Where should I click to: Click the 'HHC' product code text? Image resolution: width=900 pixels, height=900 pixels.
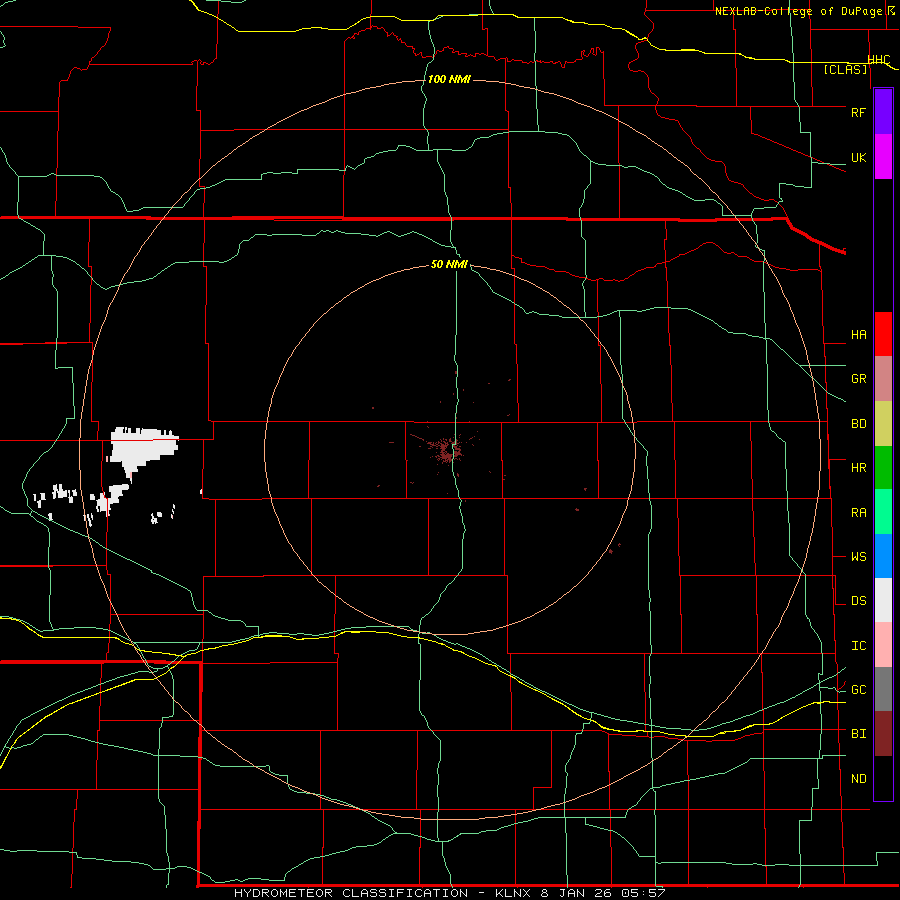(x=879, y=60)
